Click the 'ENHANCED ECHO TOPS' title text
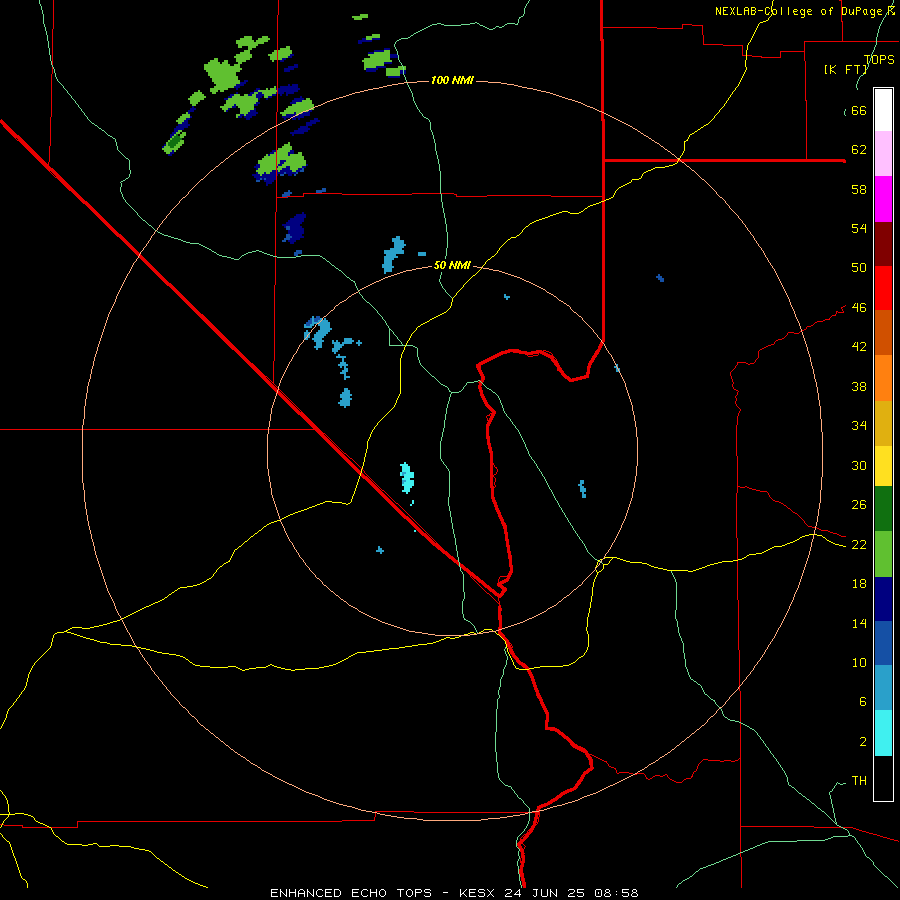The width and height of the screenshot is (900, 900). (x=351, y=893)
